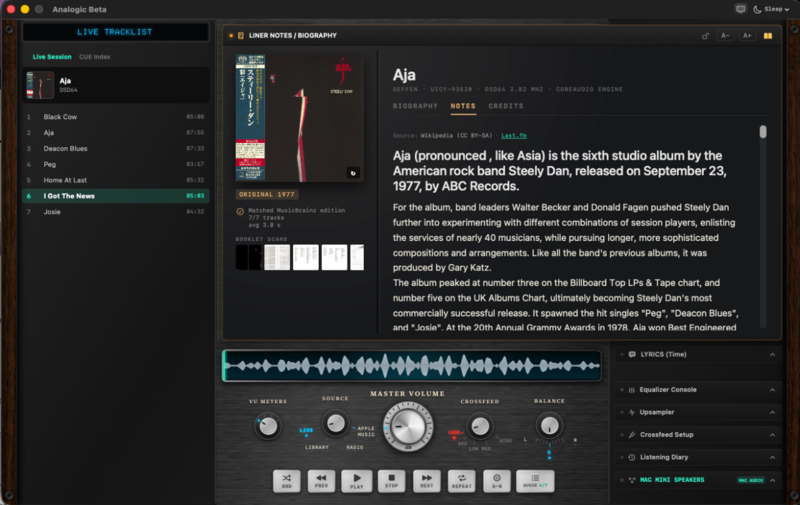Select the CUE Index tab
The width and height of the screenshot is (800, 505).
click(94, 57)
